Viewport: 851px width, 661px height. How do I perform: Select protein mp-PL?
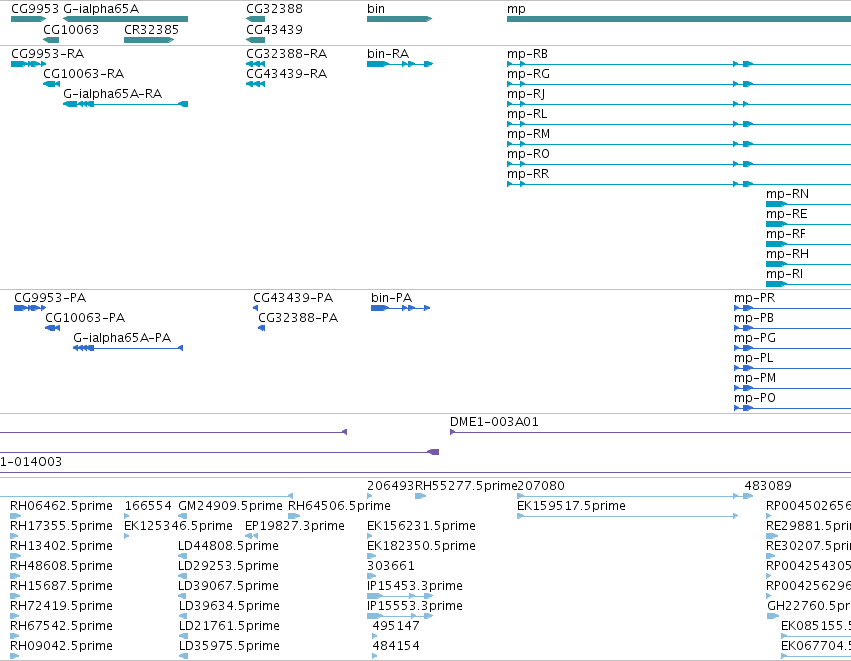(792, 368)
